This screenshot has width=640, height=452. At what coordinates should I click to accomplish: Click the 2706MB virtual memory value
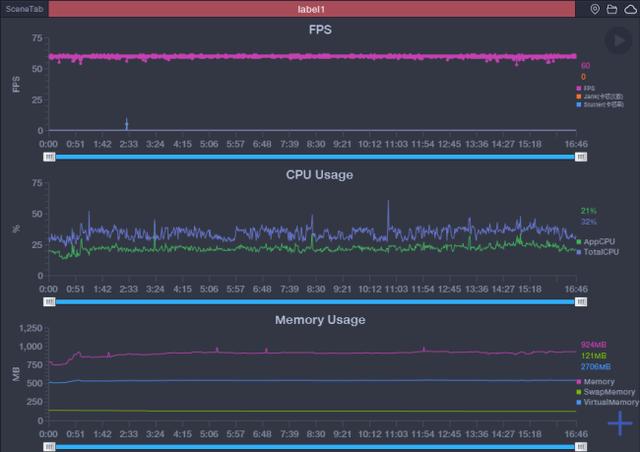pyautogui.click(x=596, y=367)
